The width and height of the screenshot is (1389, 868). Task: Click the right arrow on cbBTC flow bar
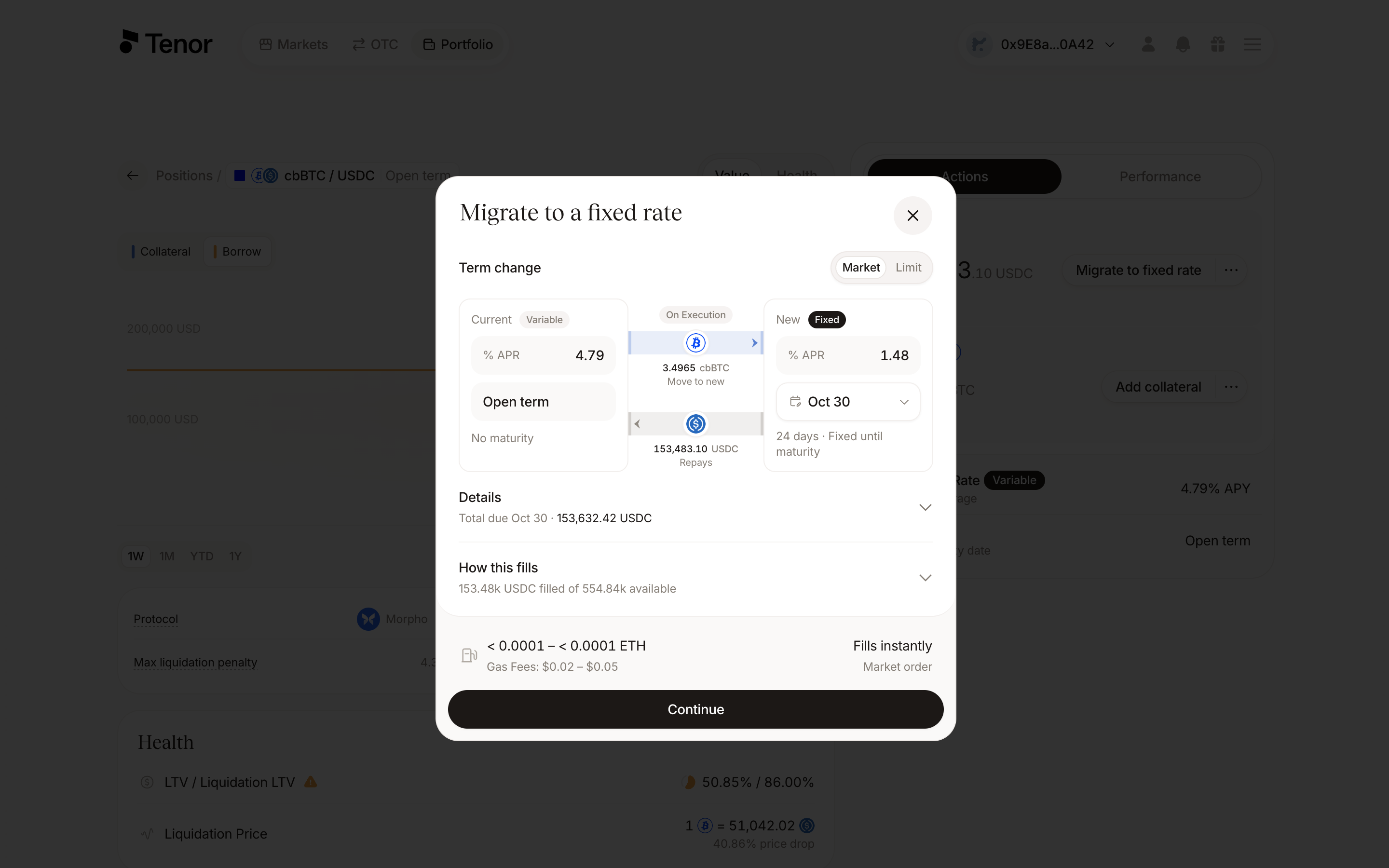click(754, 343)
